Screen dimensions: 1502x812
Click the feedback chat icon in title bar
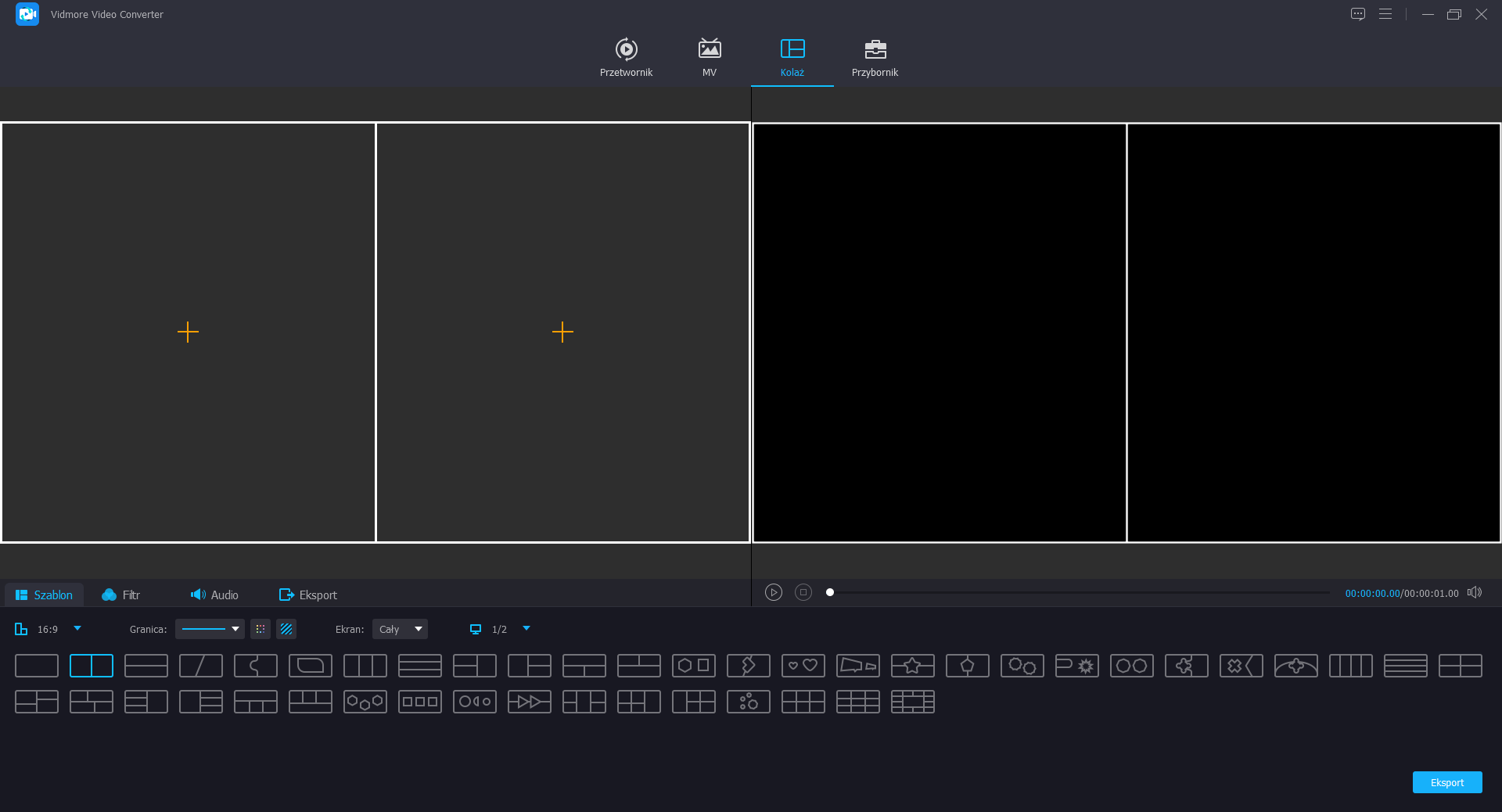1358,14
